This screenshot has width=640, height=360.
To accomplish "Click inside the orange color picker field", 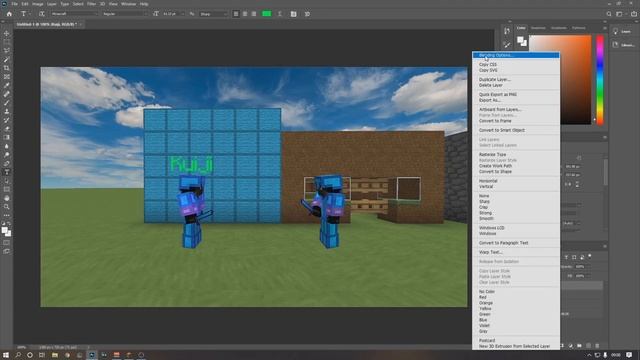I will click(576, 80).
